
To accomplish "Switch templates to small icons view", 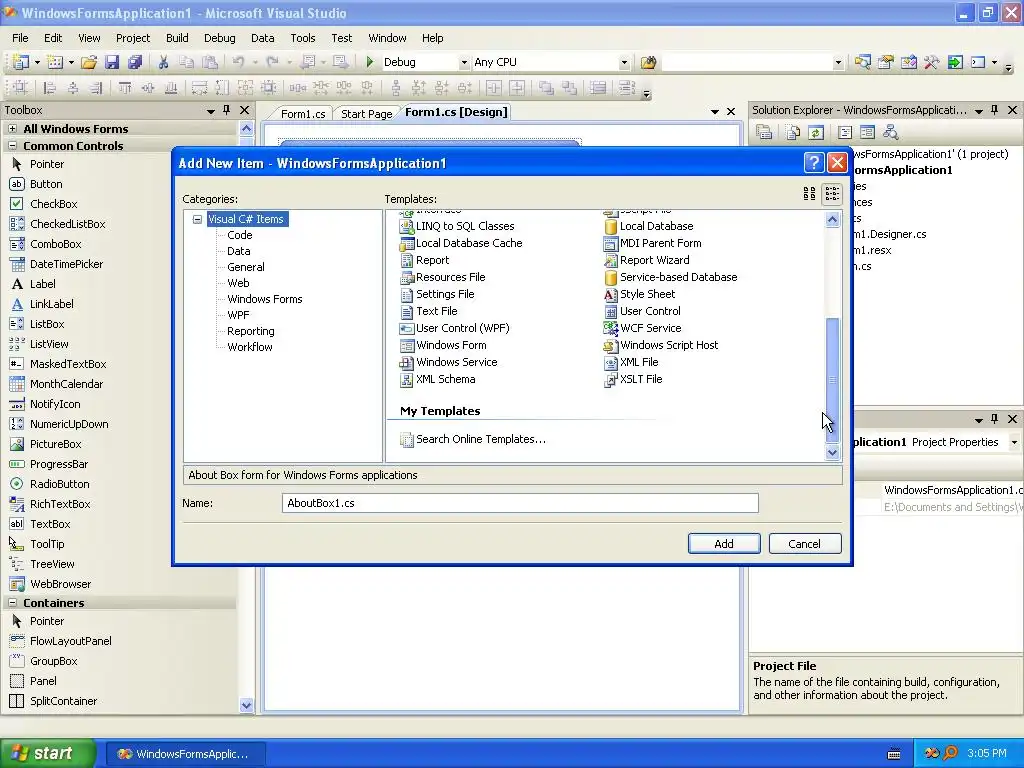I will 832,193.
